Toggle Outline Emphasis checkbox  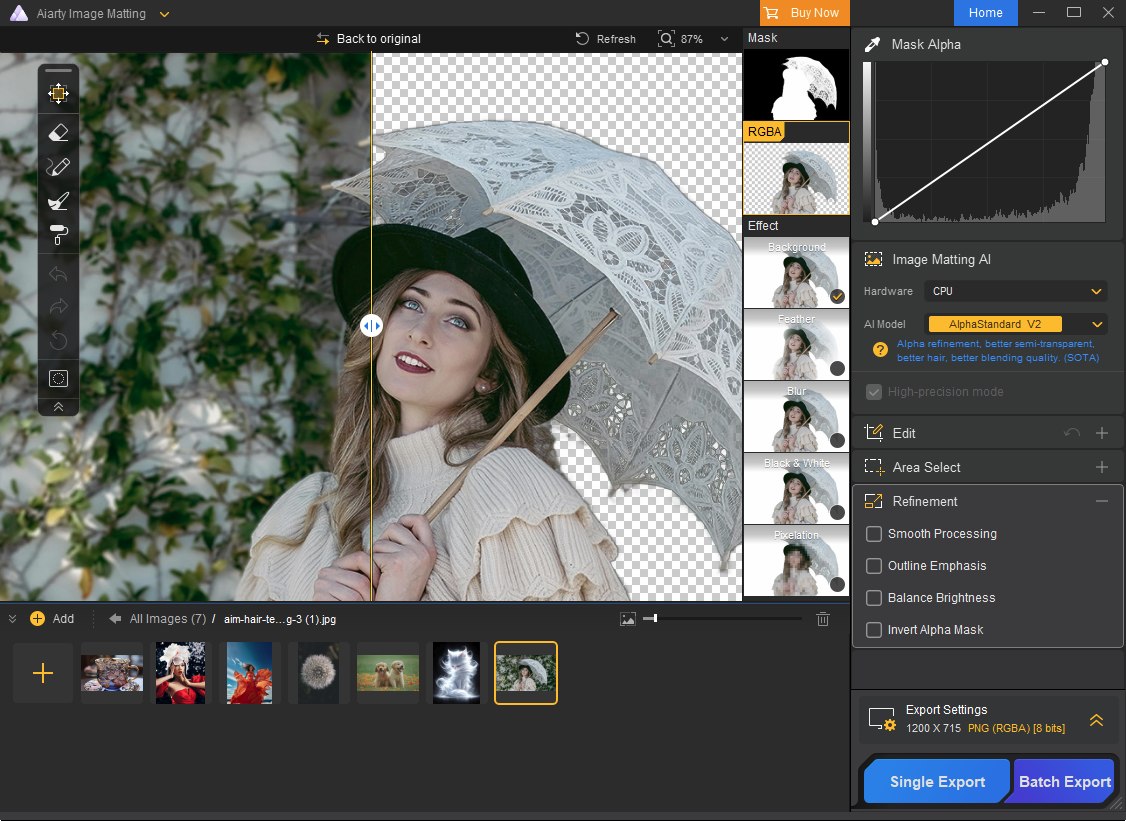coord(874,566)
